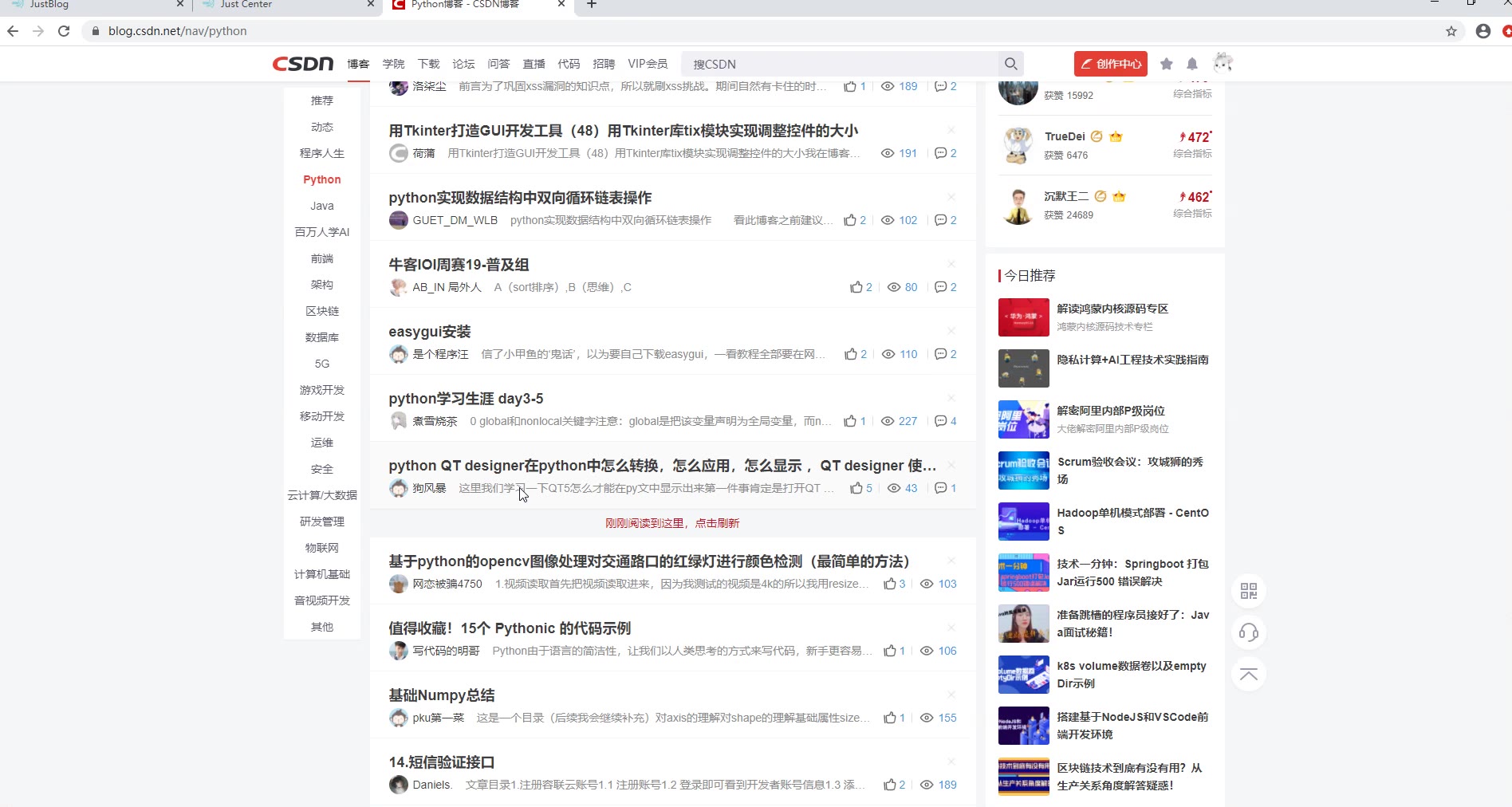Open the VIP会员 nav item
The height and width of the screenshot is (807, 1512).
(x=648, y=64)
